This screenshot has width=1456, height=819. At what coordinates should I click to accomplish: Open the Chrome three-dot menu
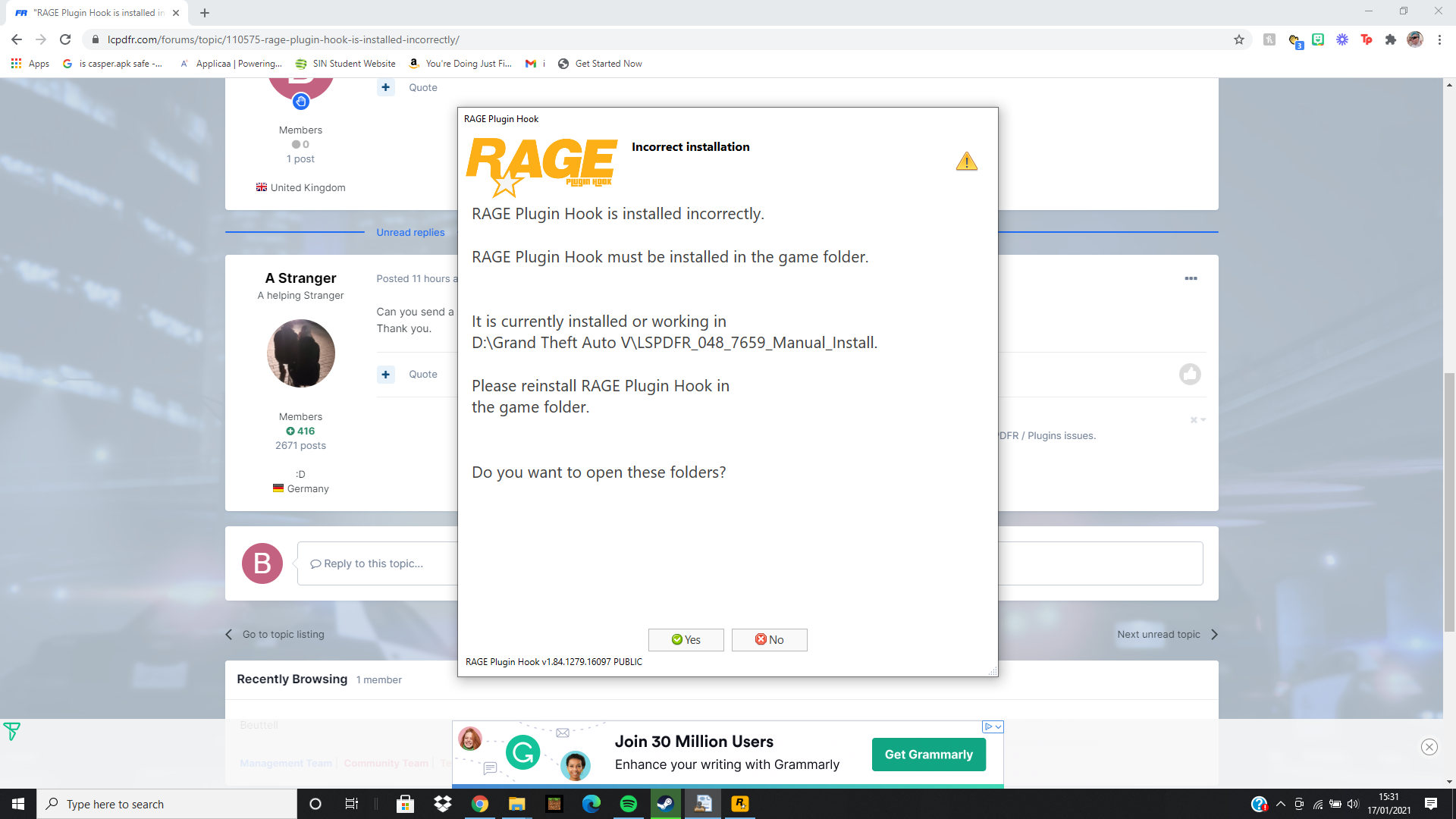(x=1439, y=39)
